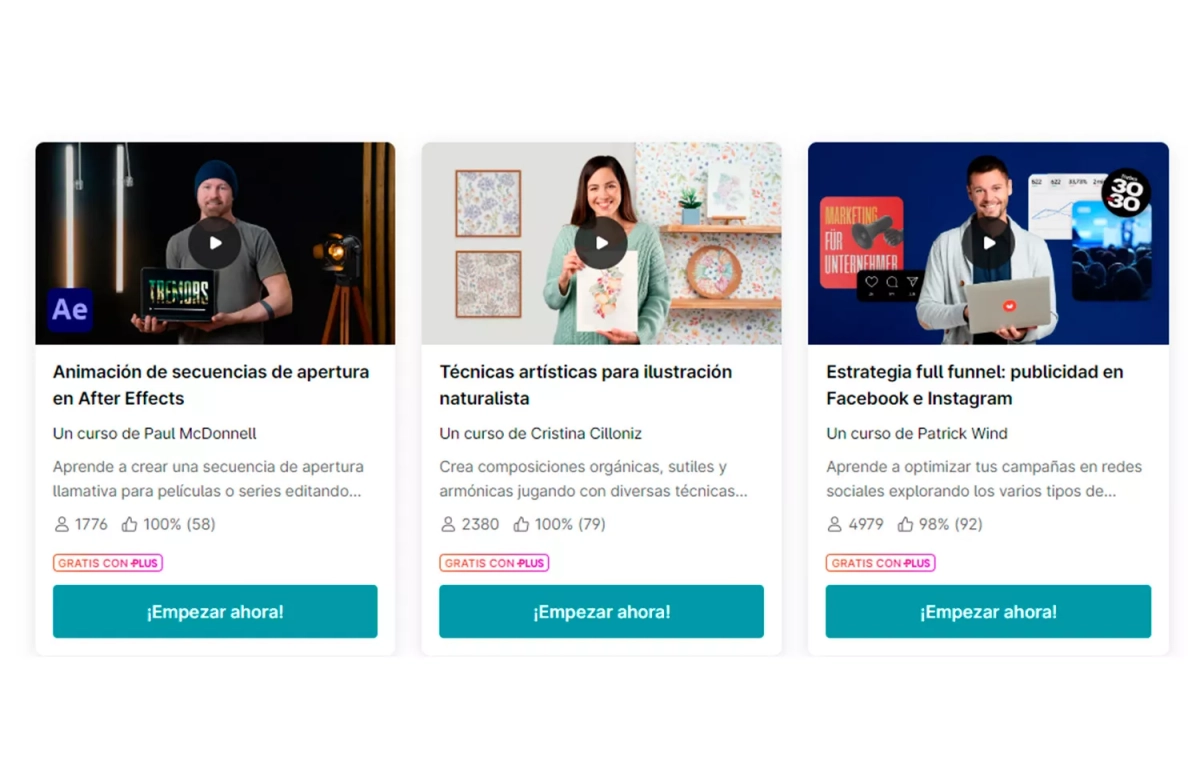
Task: Start the After Effects course with ¡Empezar ahora!
Action: pos(215,611)
